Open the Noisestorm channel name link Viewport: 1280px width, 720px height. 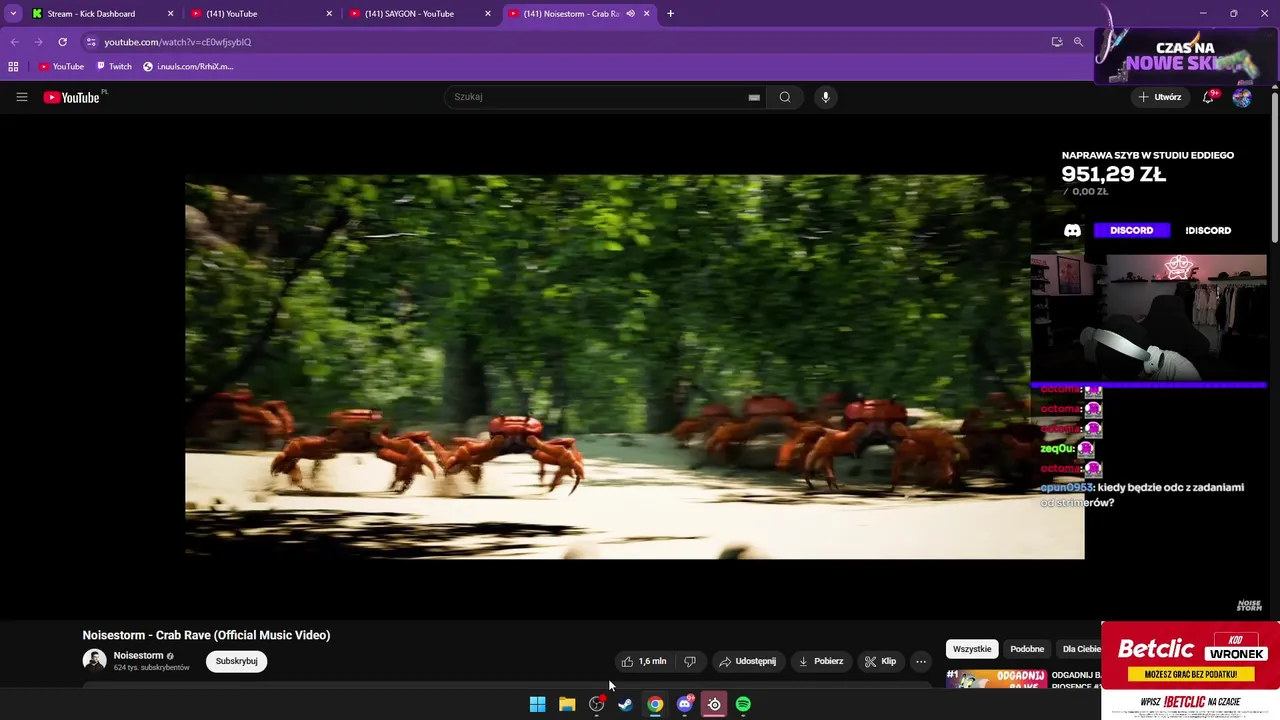pos(138,656)
